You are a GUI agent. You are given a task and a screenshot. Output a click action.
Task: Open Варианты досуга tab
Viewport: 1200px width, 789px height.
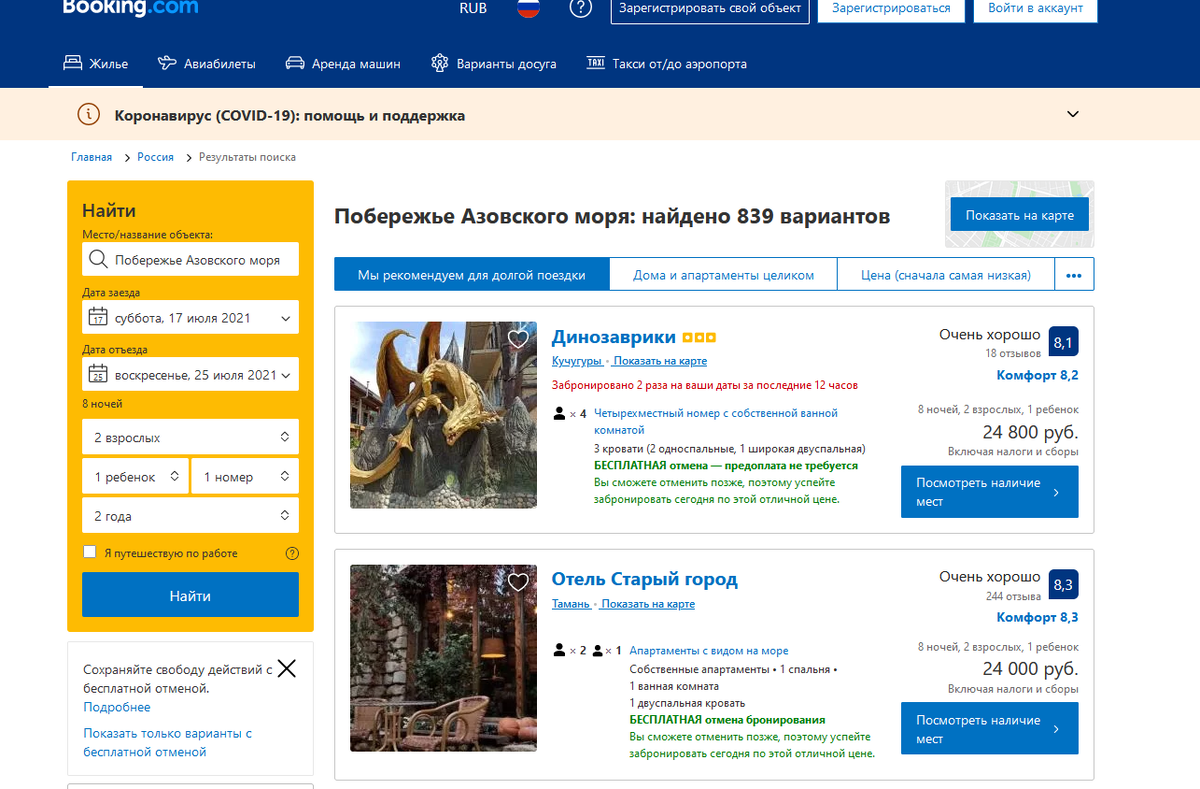pyautogui.click(x=493, y=64)
